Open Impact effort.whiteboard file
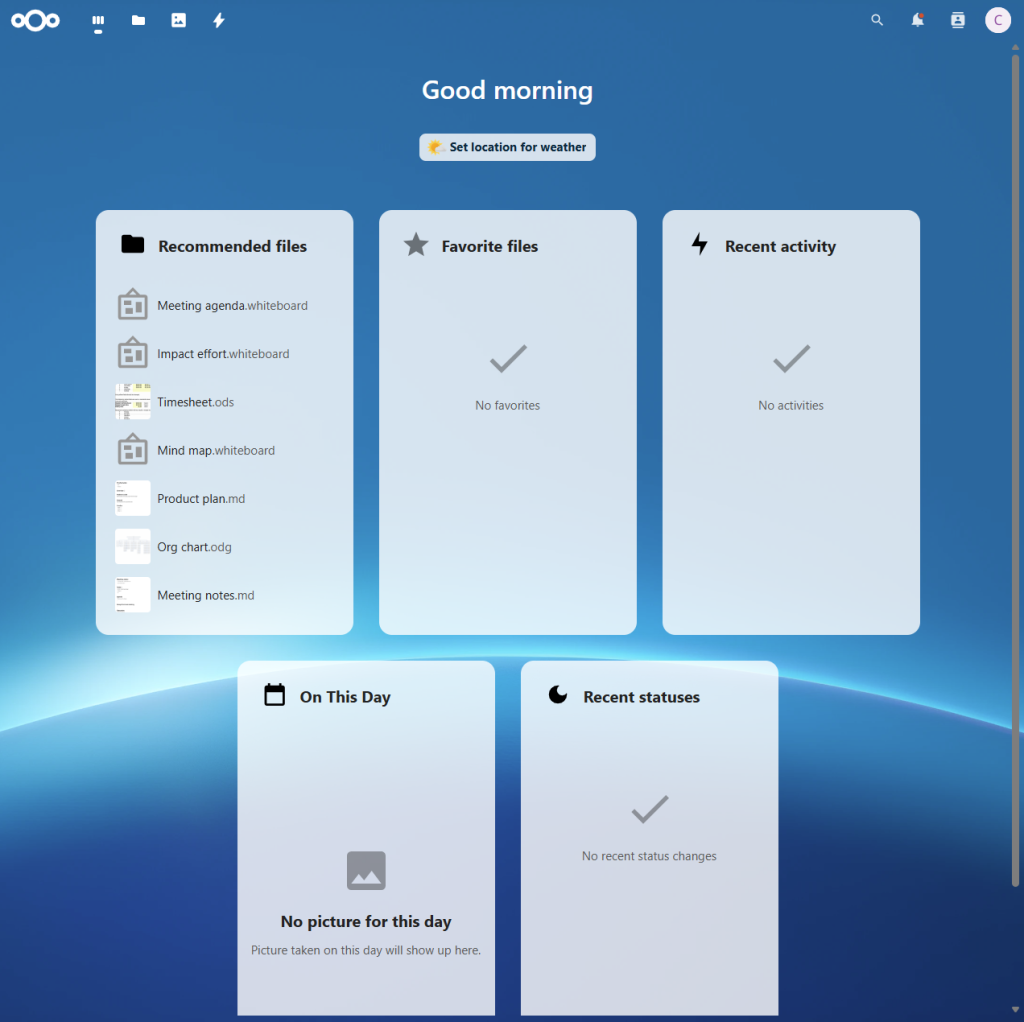 click(223, 354)
